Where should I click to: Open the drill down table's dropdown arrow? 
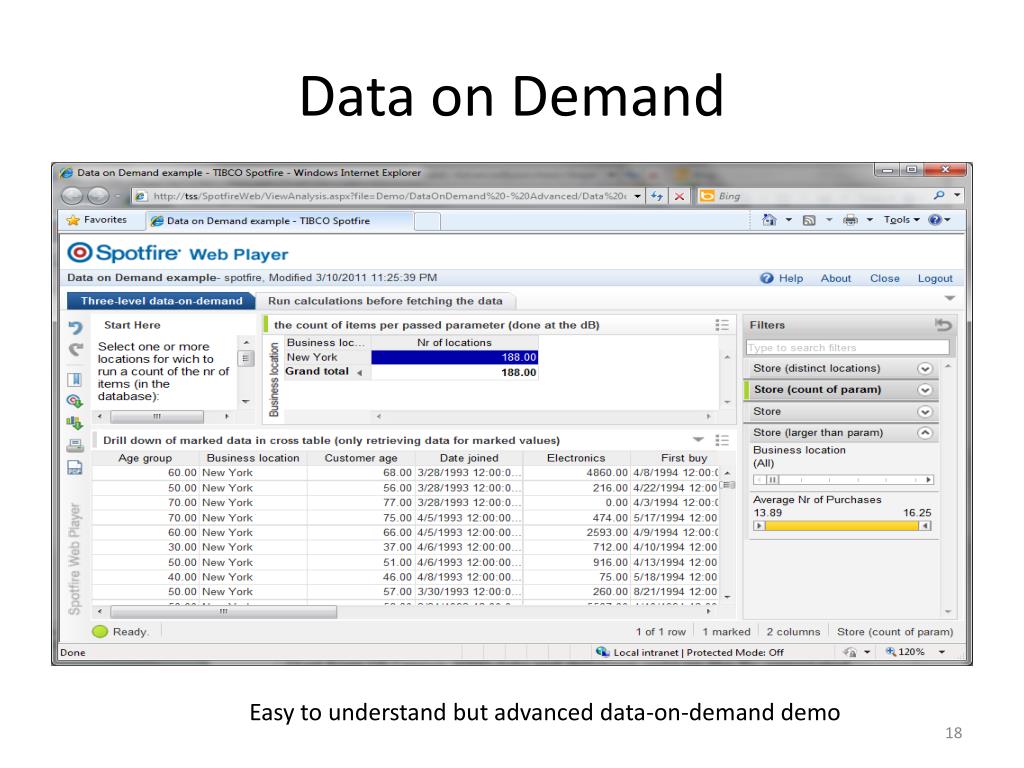point(698,440)
